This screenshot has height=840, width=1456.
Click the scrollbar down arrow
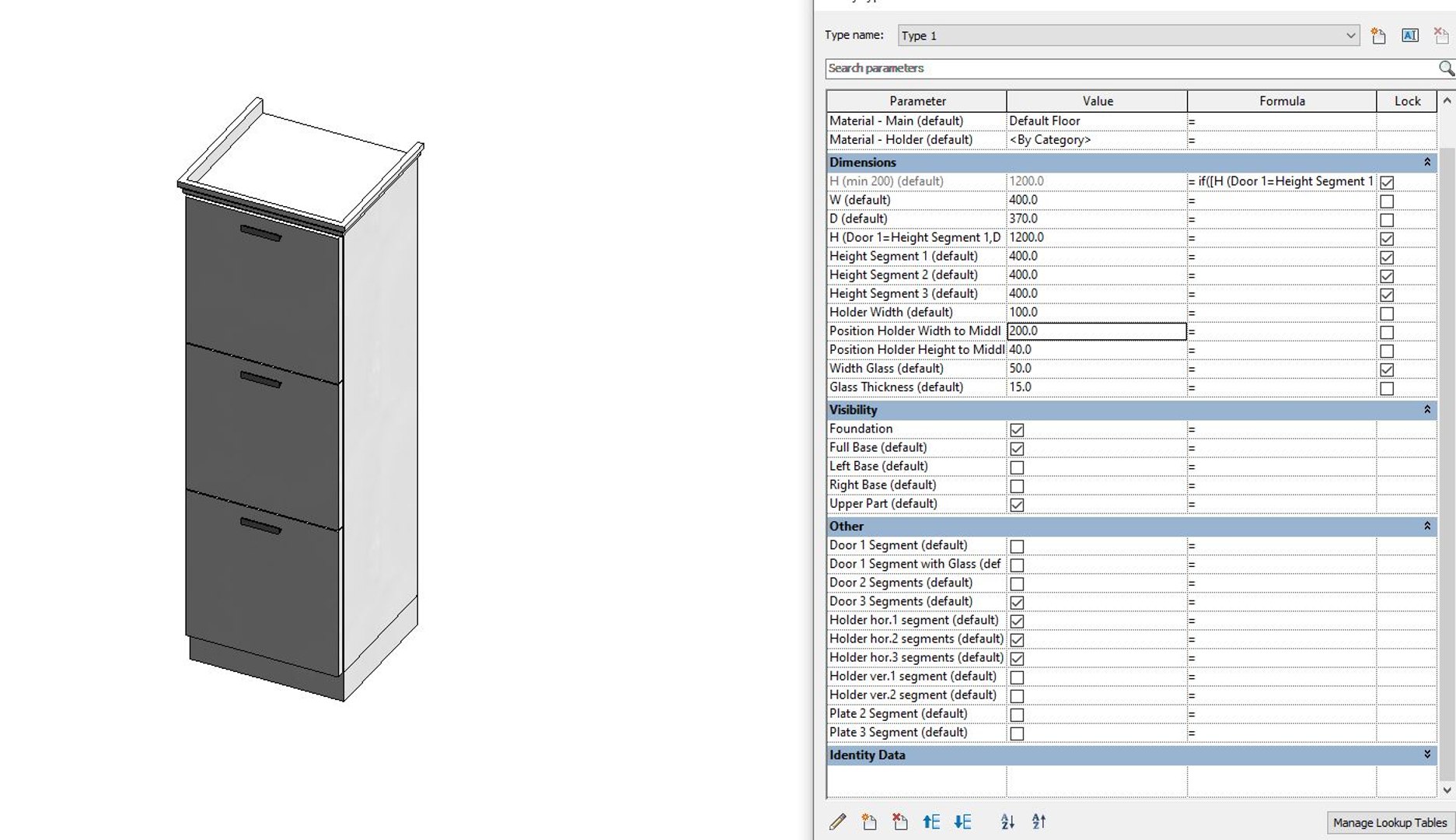click(1446, 790)
